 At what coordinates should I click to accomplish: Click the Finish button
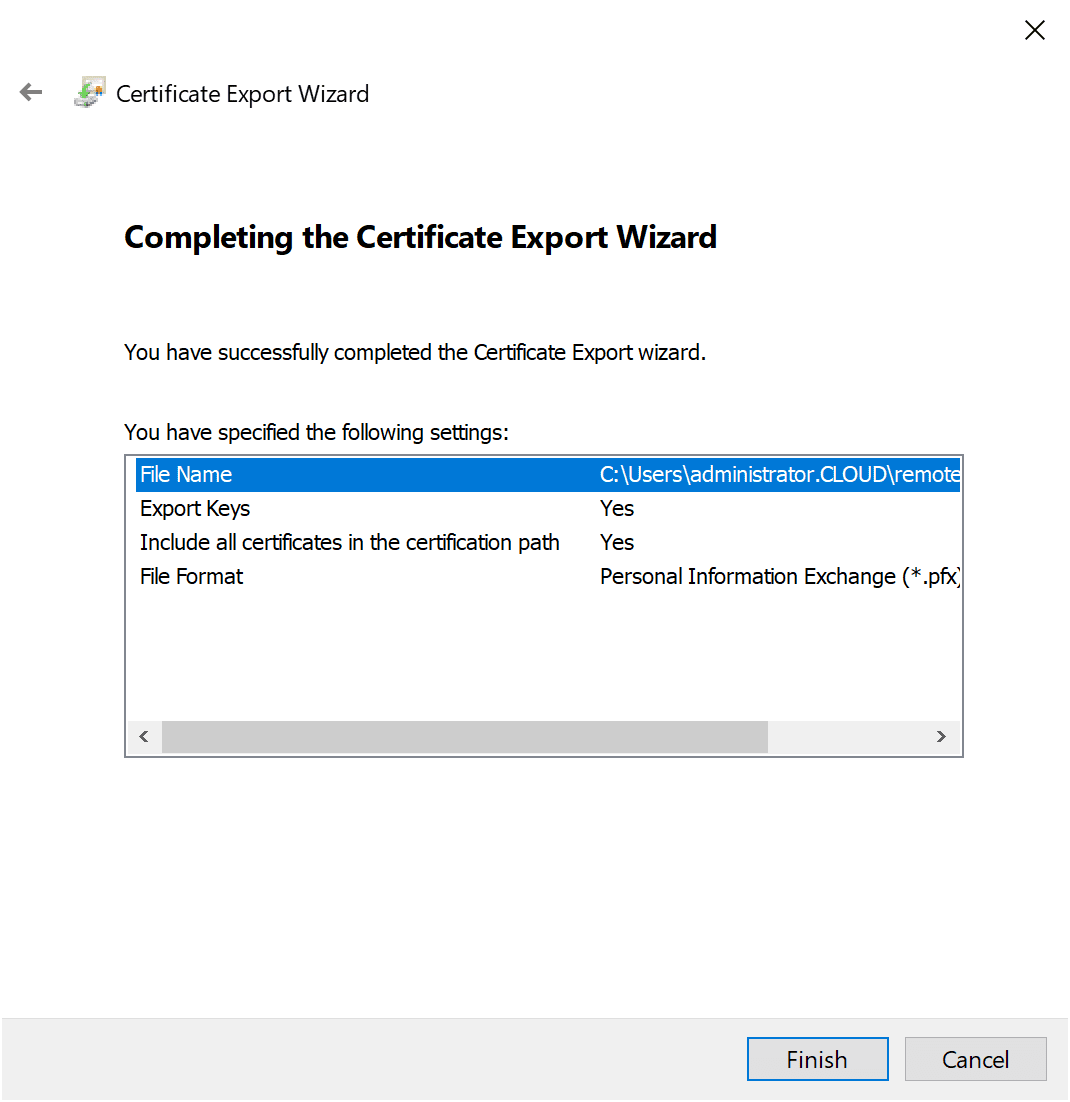tap(817, 1058)
